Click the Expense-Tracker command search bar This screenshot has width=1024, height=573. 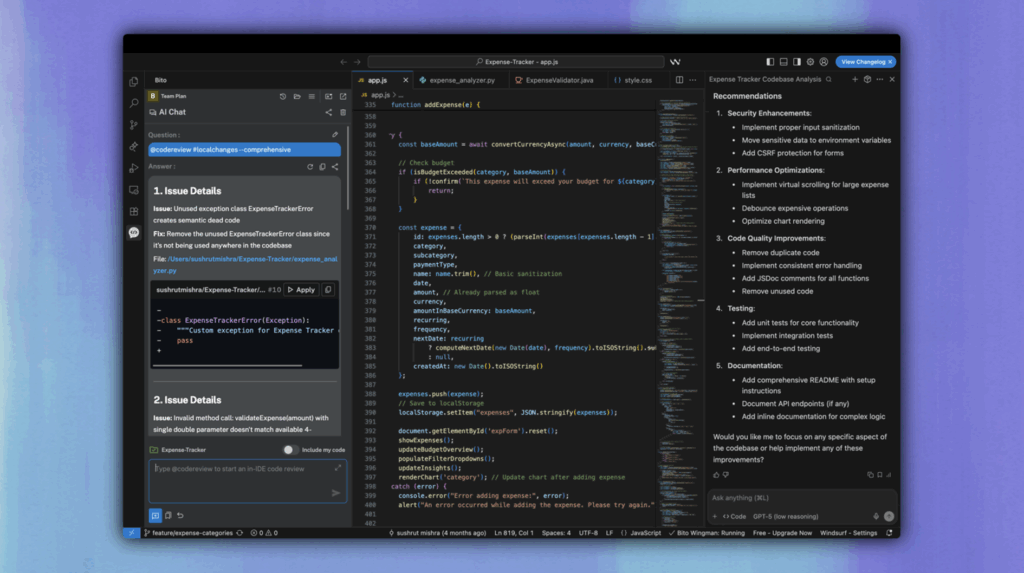(x=516, y=62)
